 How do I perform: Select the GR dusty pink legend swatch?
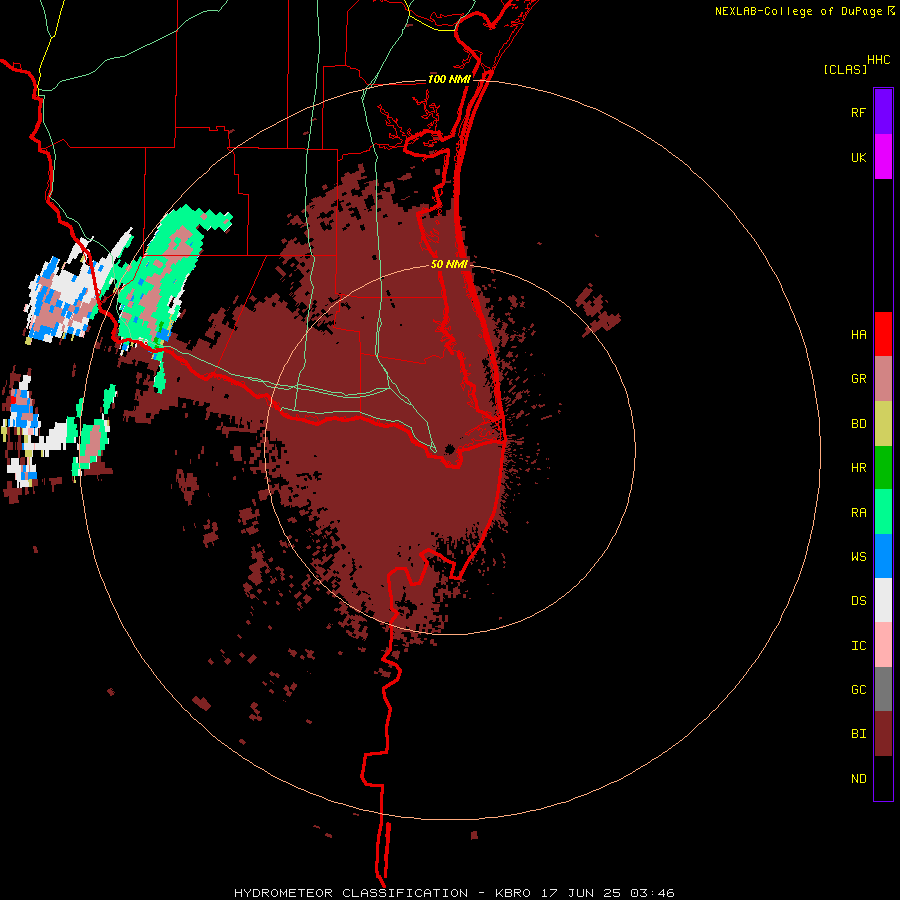(883, 379)
